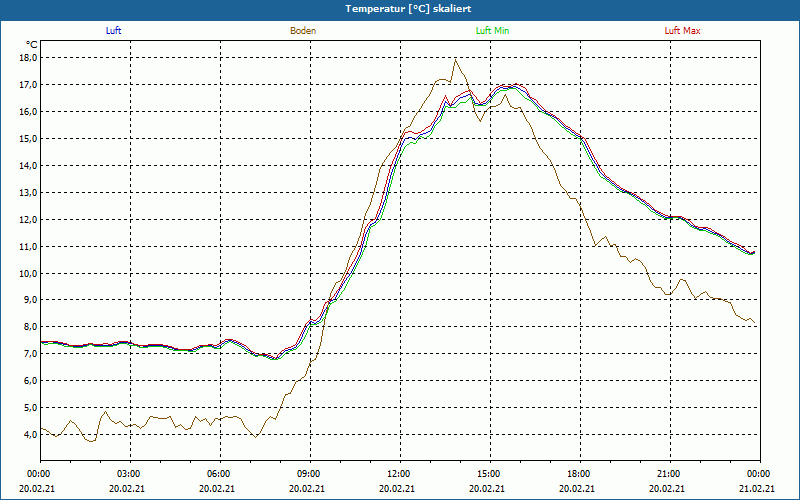
Task: Click the 06:00 time label
Action: (x=217, y=474)
